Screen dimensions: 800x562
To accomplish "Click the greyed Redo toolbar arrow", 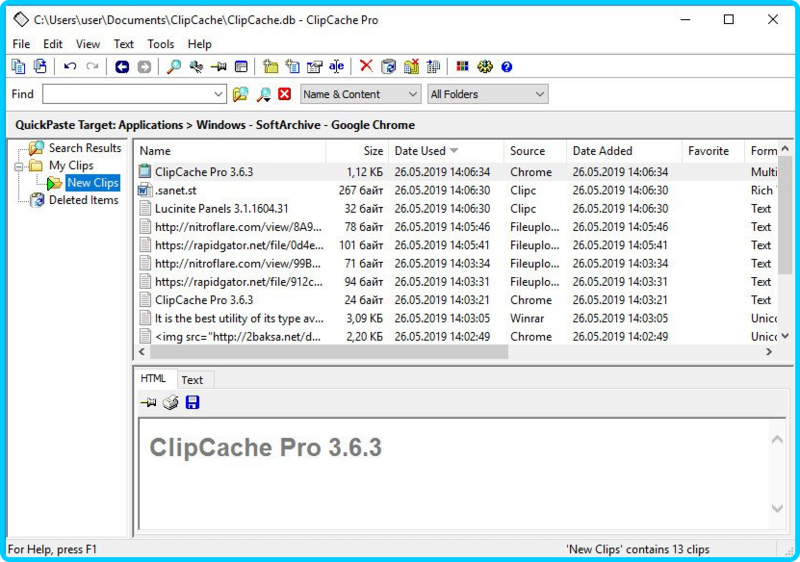I will [x=92, y=66].
